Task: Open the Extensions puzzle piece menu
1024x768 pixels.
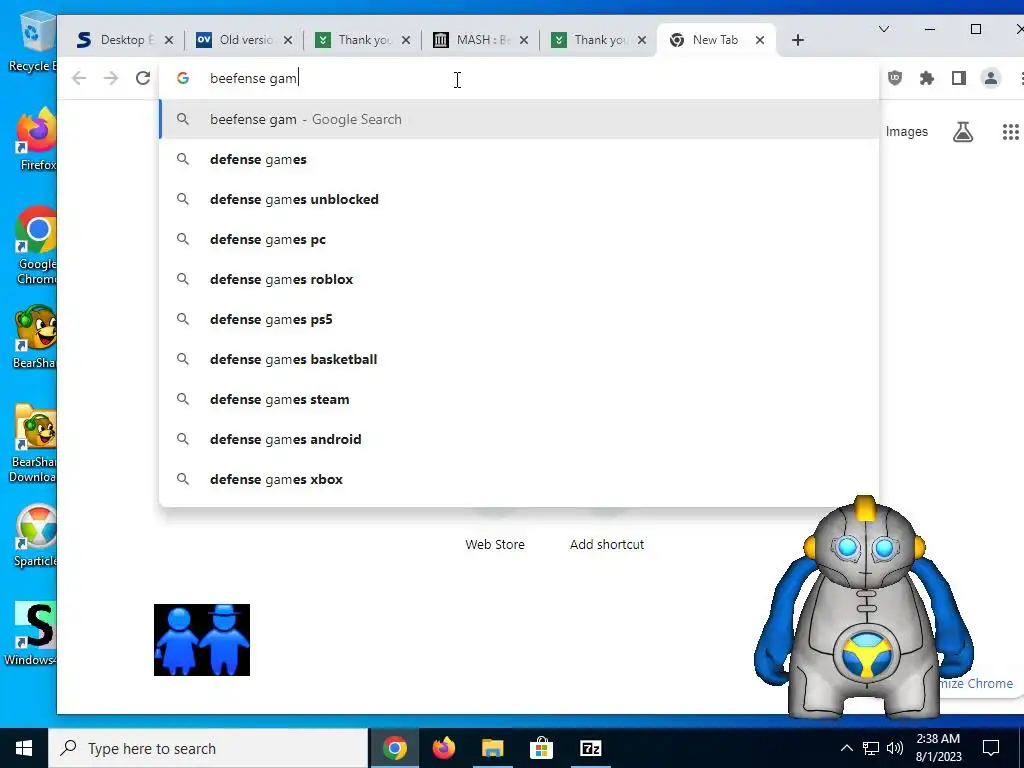Action: [x=927, y=78]
